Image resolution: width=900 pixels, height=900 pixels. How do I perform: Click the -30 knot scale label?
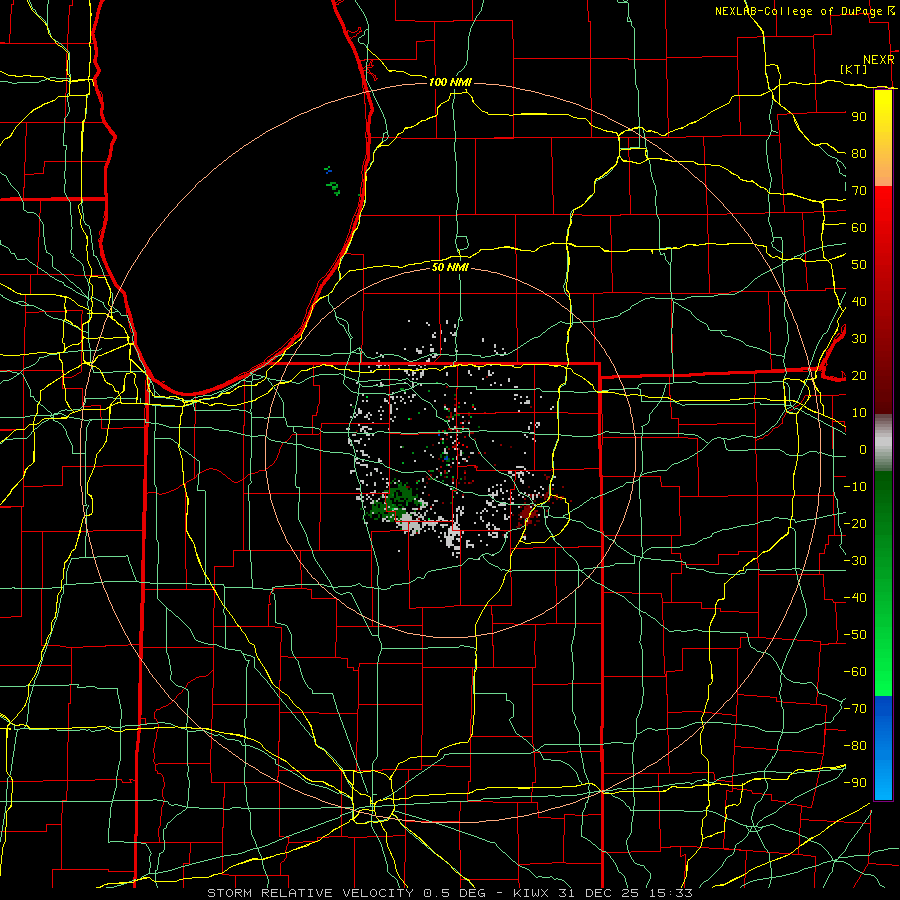855,561
